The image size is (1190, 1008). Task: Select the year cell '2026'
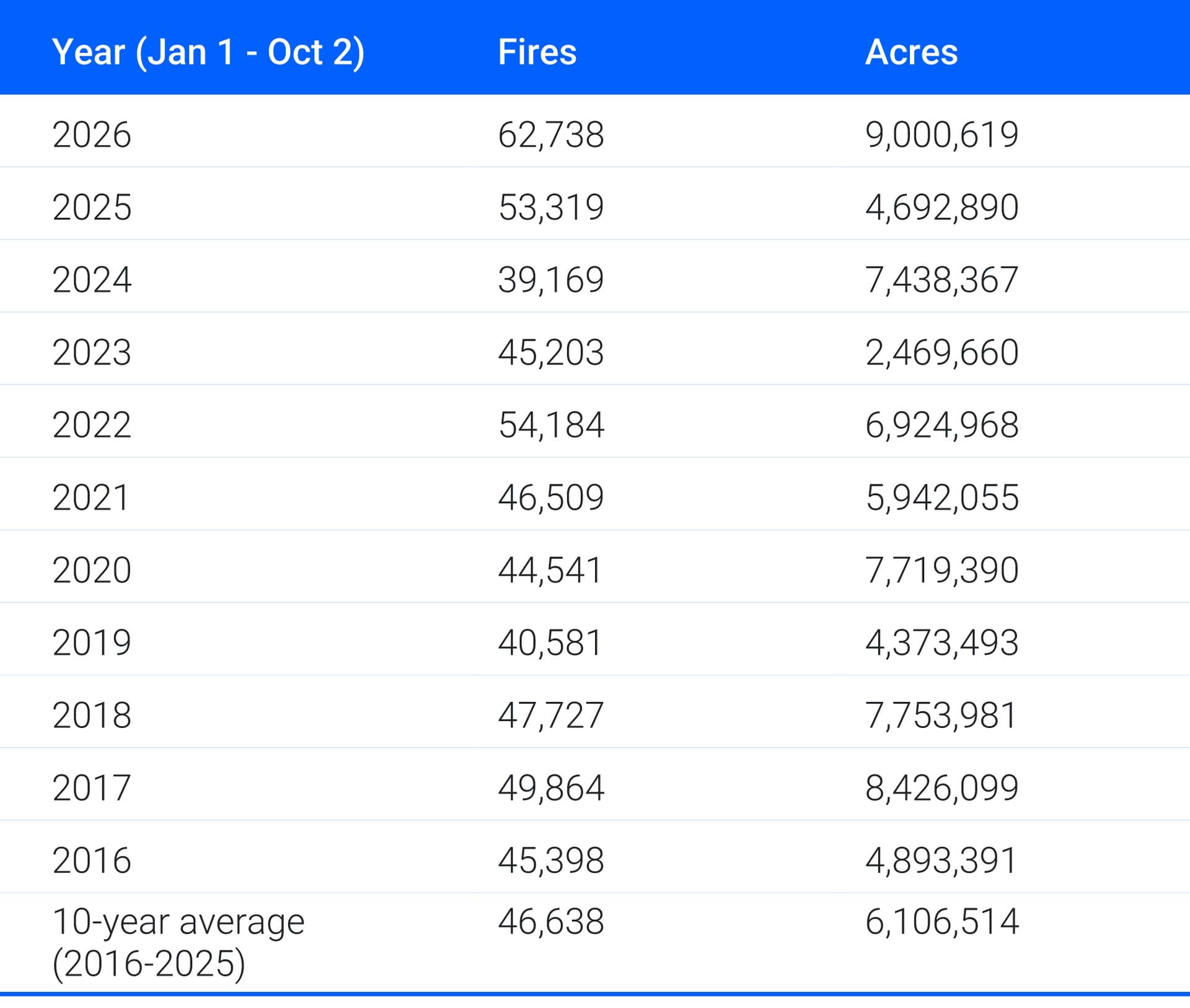click(92, 134)
